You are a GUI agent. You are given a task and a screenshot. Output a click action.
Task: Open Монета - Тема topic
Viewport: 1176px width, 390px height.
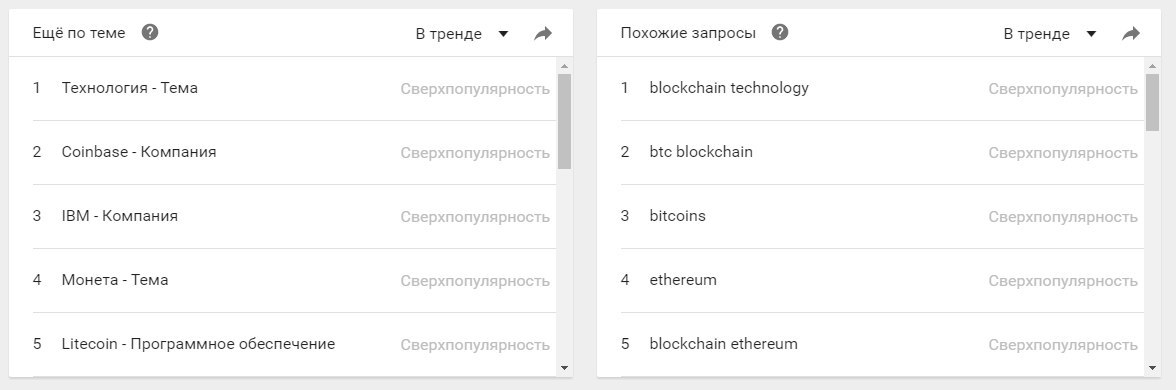tap(294, 280)
